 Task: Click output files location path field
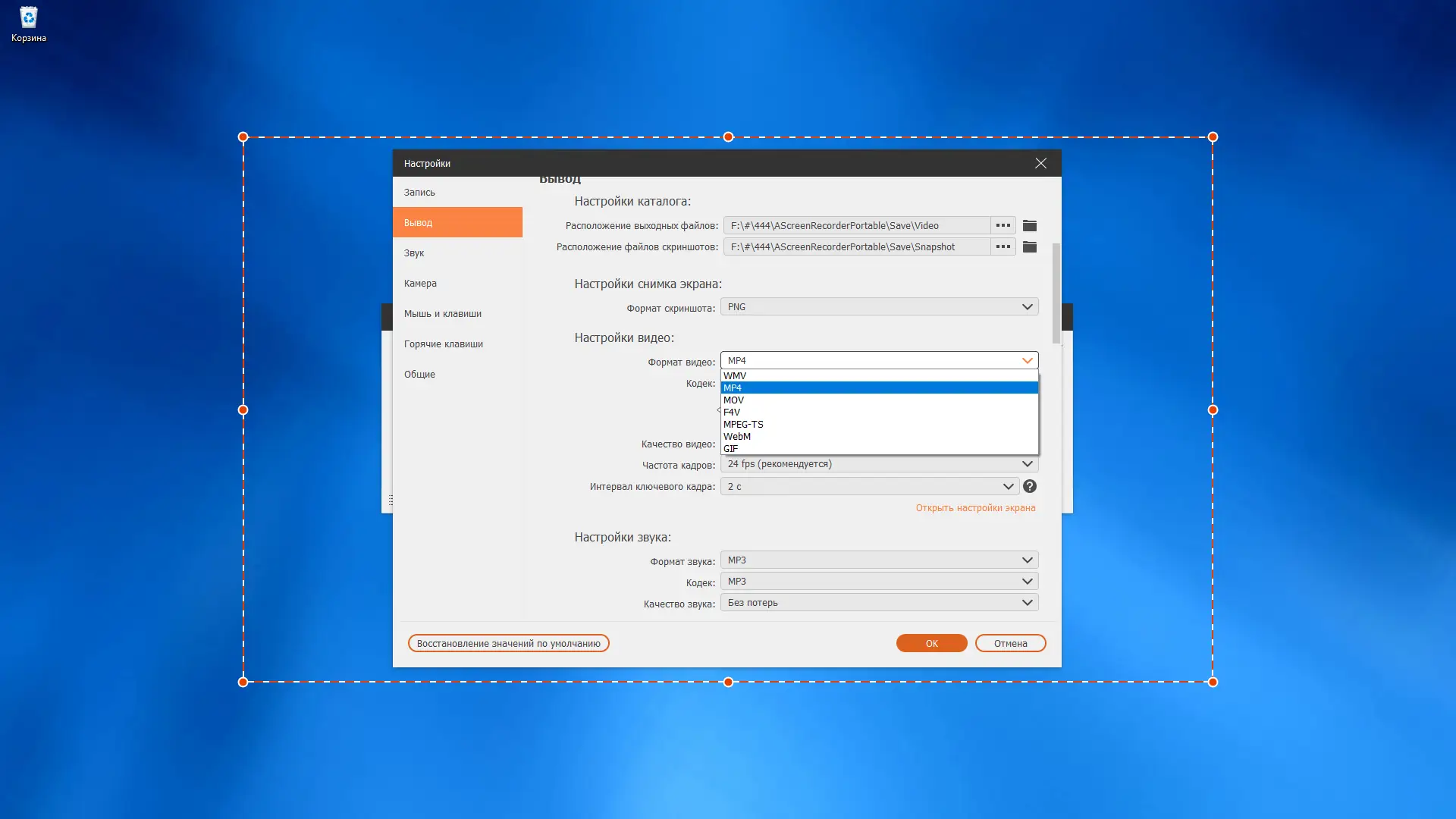[857, 225]
